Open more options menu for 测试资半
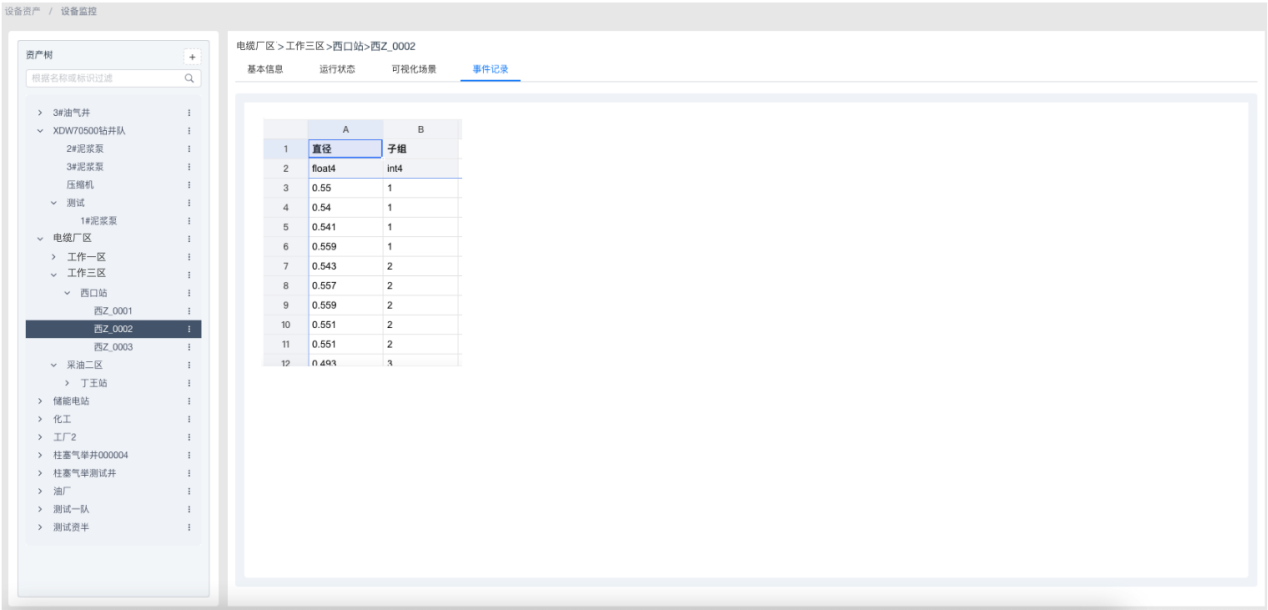The height and width of the screenshot is (610, 1268). [189, 527]
